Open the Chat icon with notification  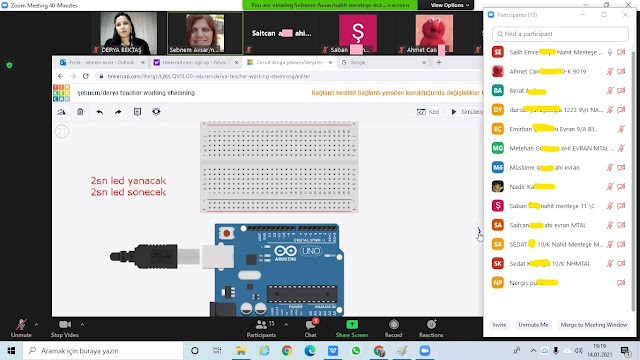[x=310, y=325]
